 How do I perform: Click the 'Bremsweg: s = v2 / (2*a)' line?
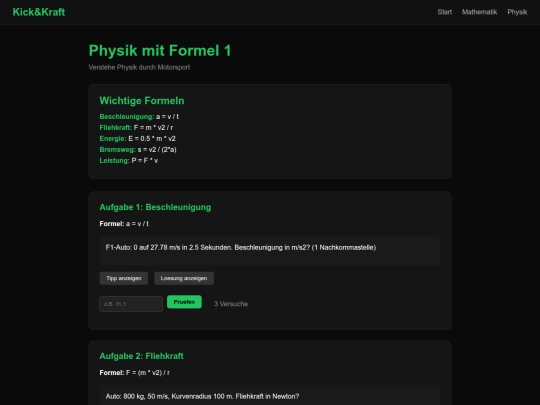tap(138, 150)
